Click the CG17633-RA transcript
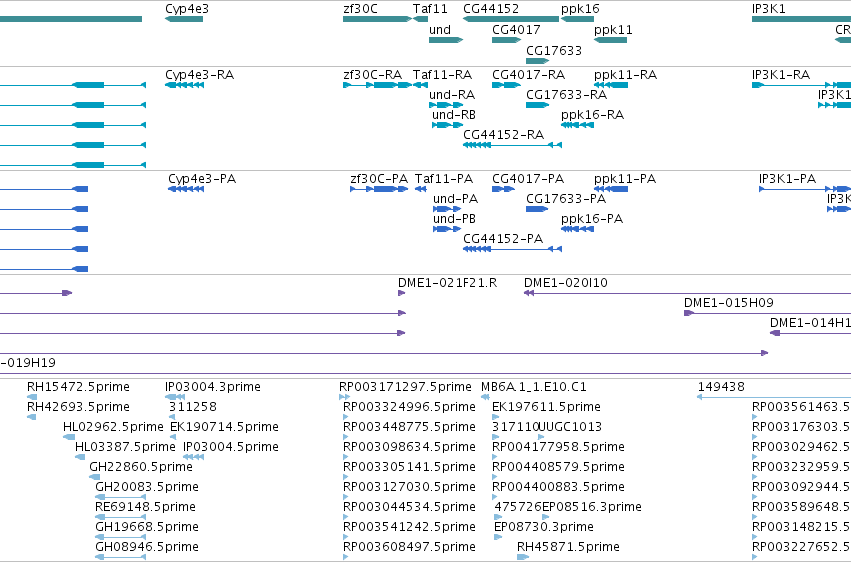851x562 pixels. coord(537,105)
